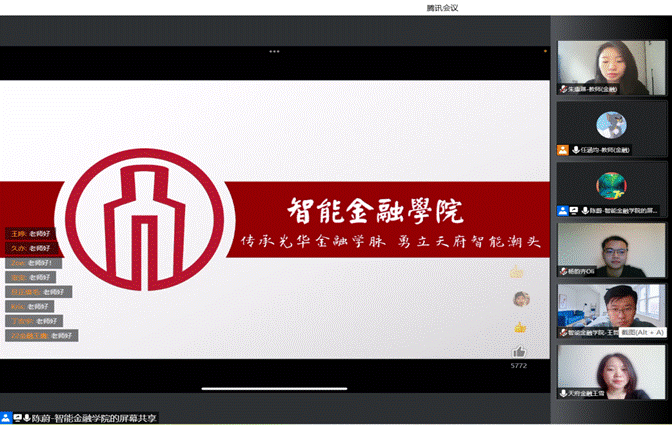Click the microphone icon on the Tom cat avatar tile
672x425 pixels.
(576, 150)
